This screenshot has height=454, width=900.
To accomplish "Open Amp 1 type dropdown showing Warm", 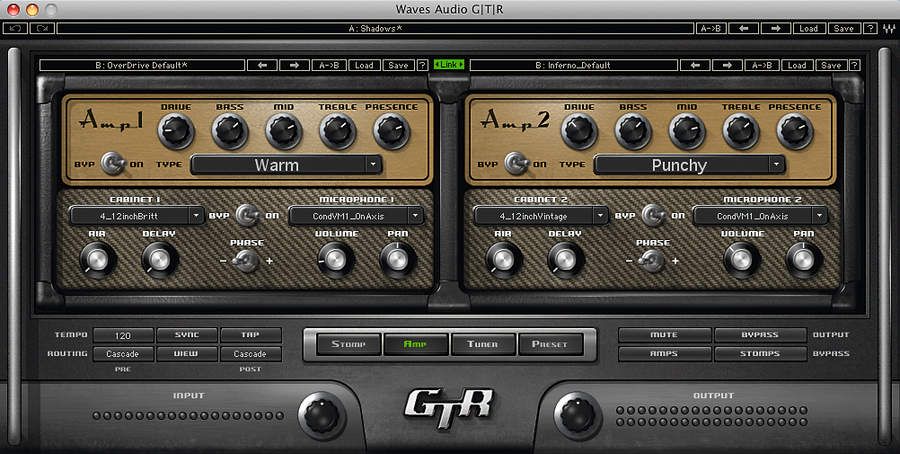I will click(286, 165).
